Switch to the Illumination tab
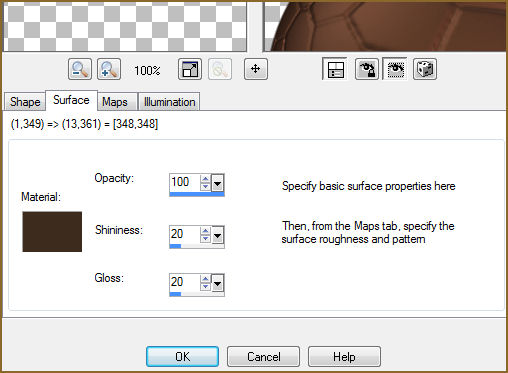The height and width of the screenshot is (373, 508). [x=169, y=102]
